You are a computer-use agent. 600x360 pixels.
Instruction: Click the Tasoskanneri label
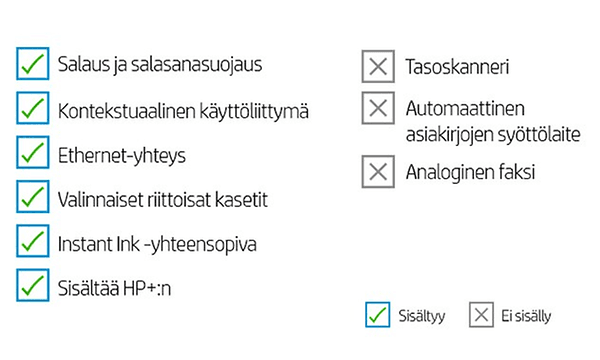click(x=457, y=67)
